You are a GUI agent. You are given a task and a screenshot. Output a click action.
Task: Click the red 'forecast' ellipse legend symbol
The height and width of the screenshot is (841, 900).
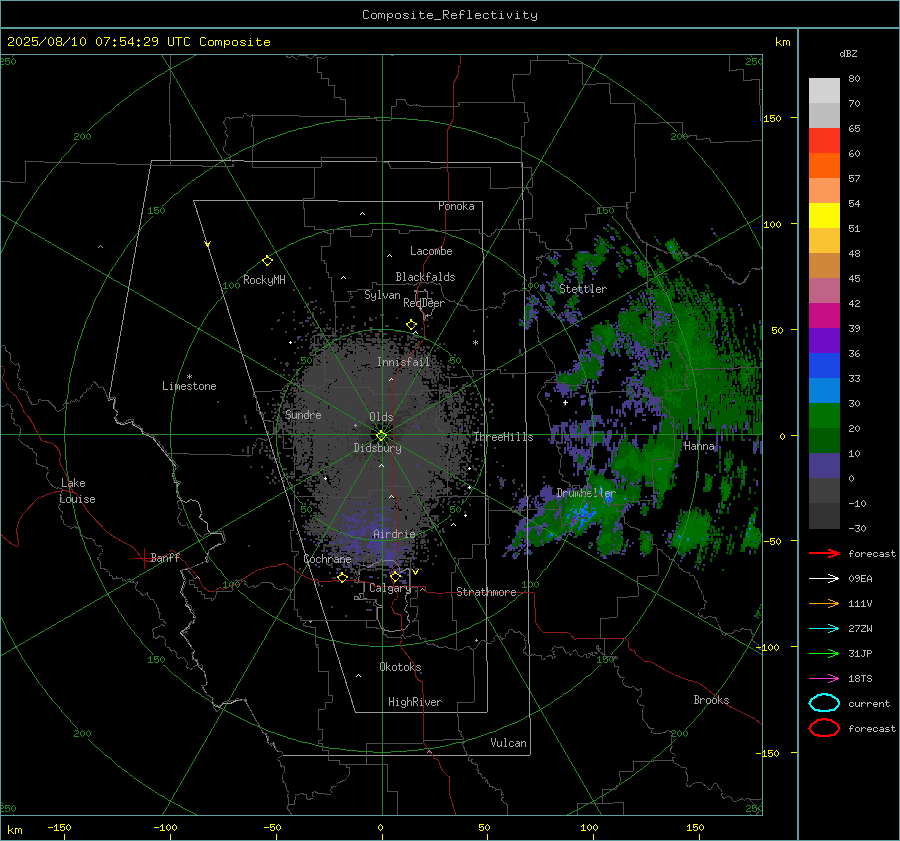coord(824,728)
